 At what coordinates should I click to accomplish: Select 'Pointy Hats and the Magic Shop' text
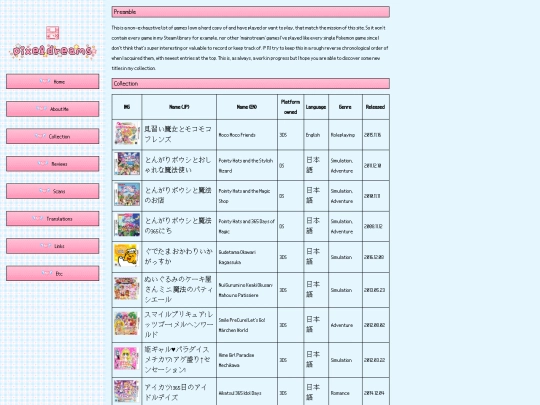point(245,196)
